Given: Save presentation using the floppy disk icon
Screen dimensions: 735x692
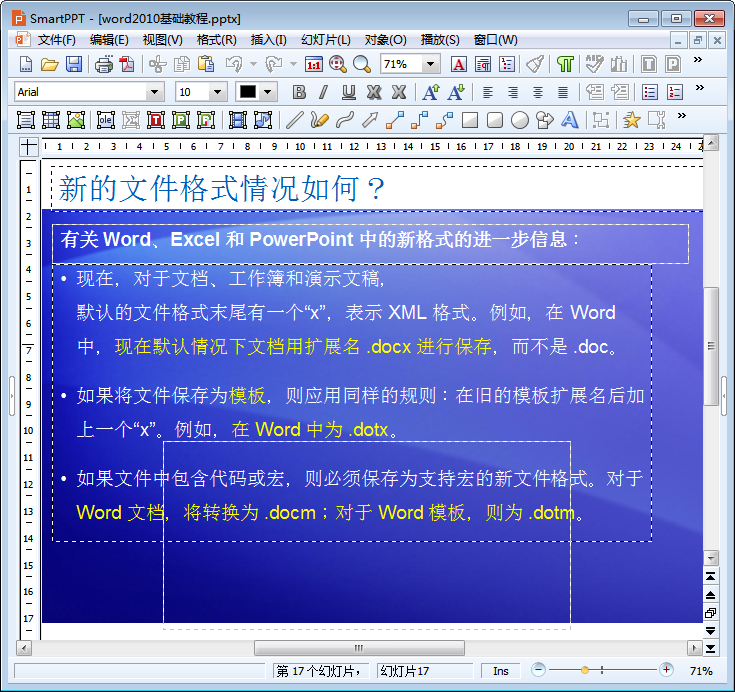Looking at the screenshot, I should pos(74,64).
